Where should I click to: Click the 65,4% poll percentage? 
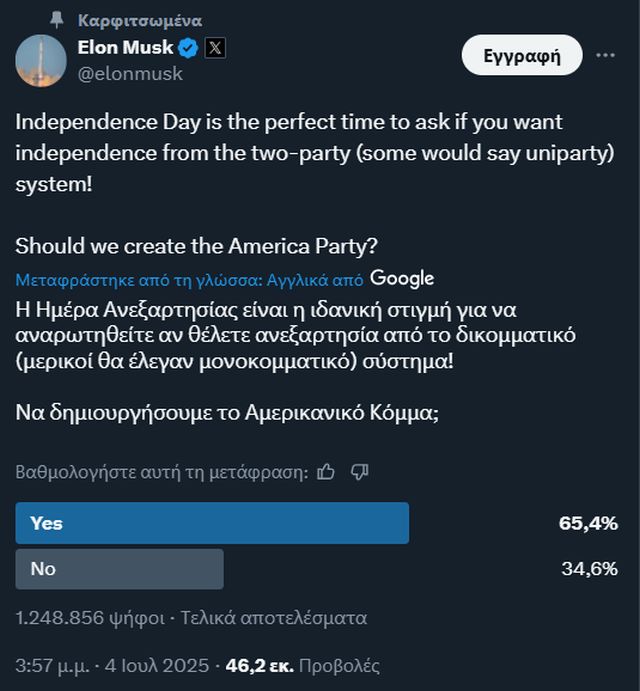[x=588, y=523]
